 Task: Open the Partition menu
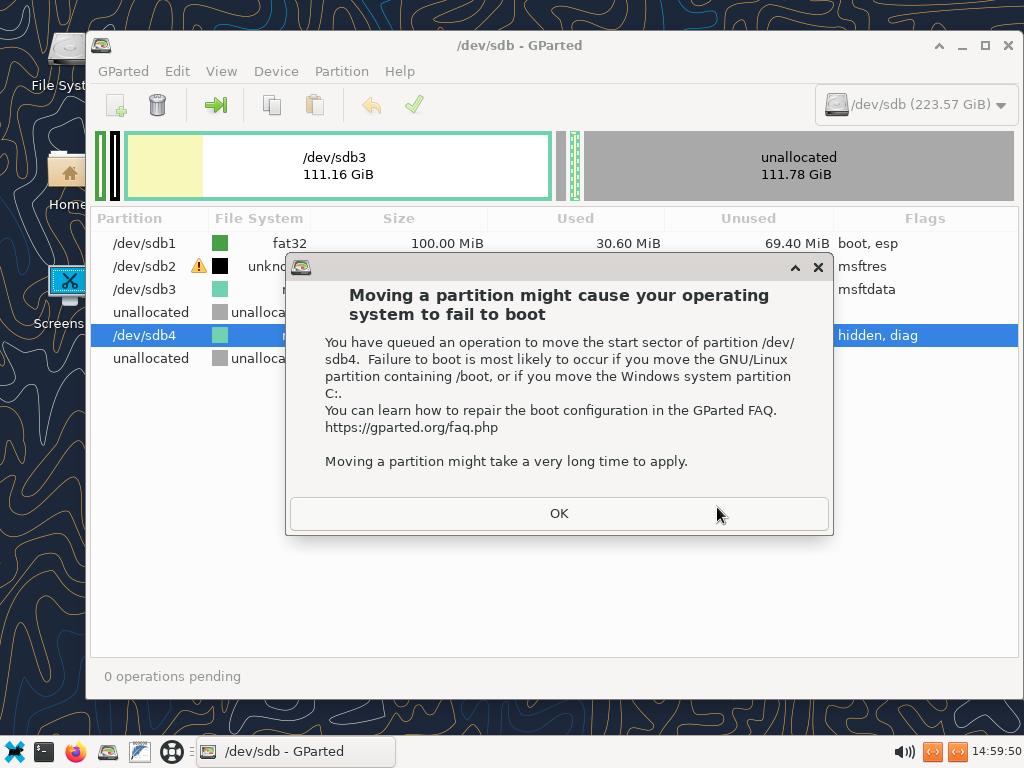pos(341,71)
